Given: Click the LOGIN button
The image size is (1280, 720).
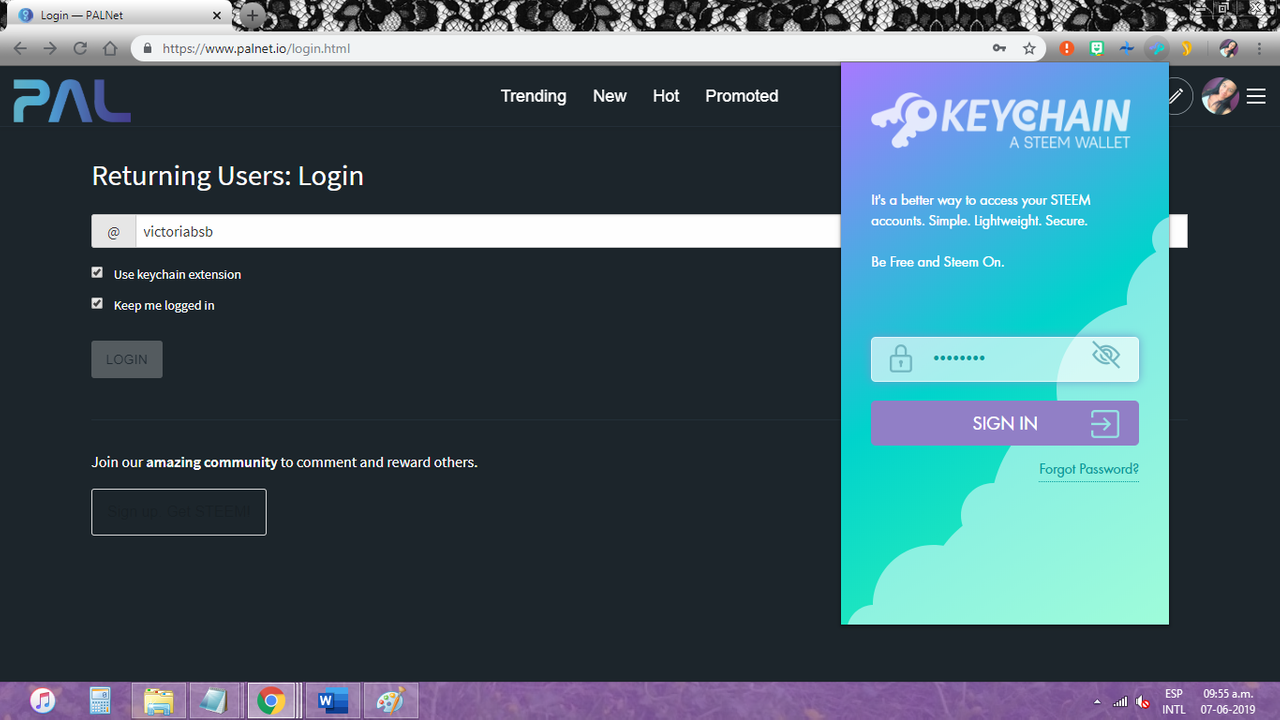Looking at the screenshot, I should point(127,359).
